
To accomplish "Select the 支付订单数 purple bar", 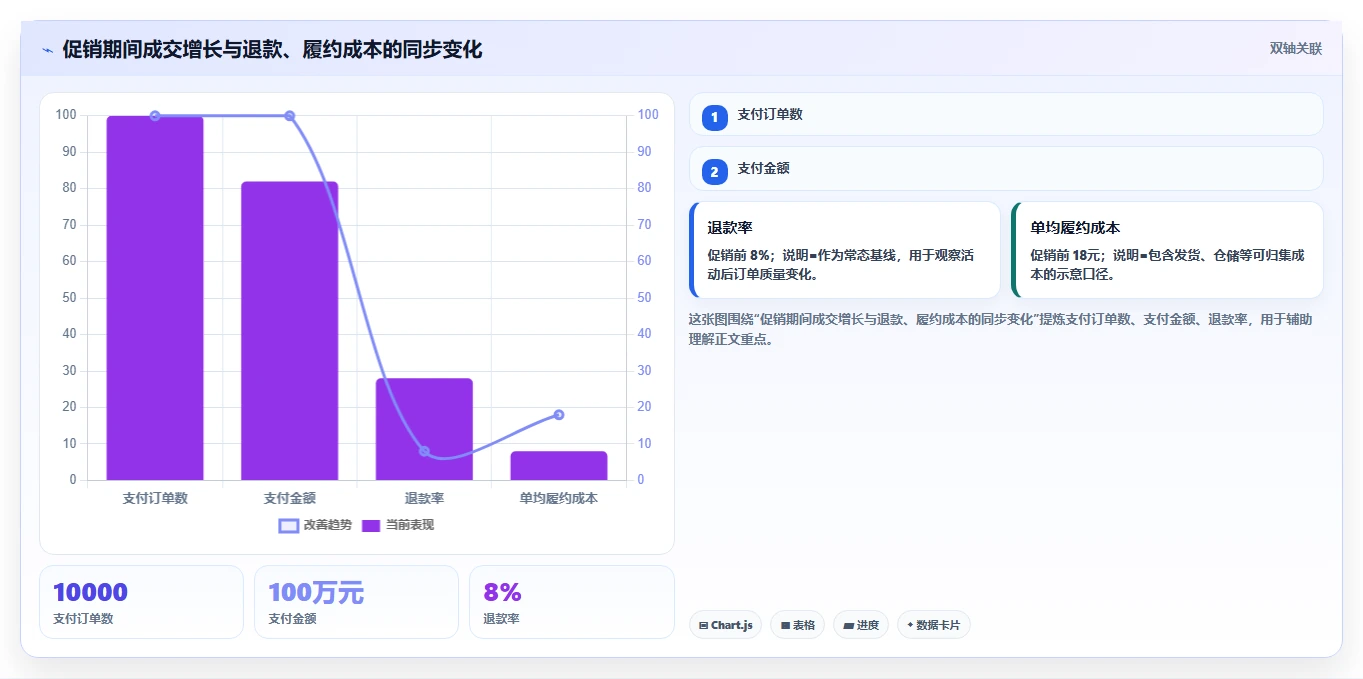I will coord(155,298).
